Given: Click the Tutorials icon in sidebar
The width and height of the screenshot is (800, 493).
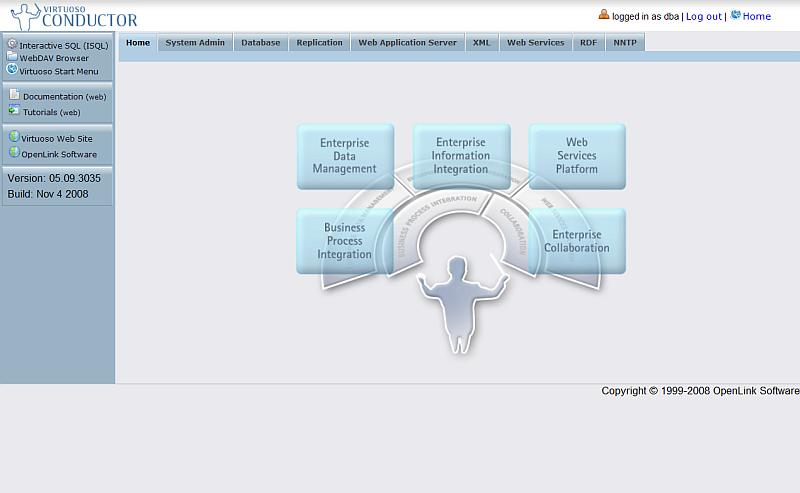Looking at the screenshot, I should (14, 110).
